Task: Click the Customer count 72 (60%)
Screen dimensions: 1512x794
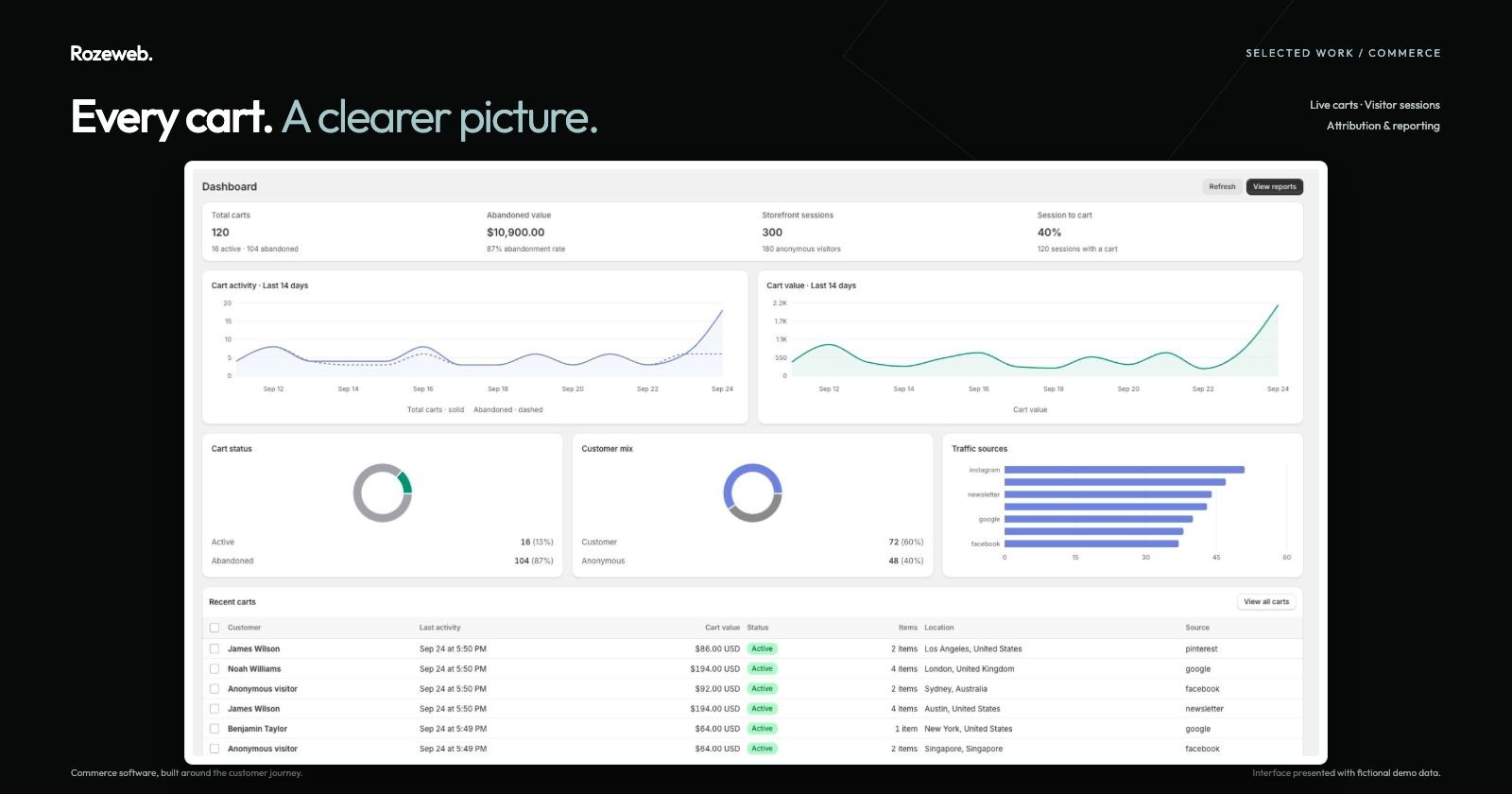Action: point(906,543)
